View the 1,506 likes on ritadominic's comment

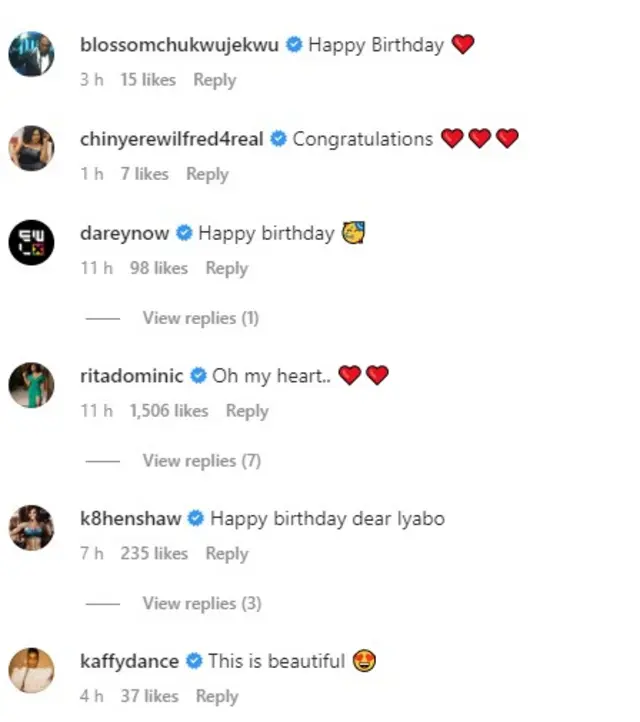(169, 411)
